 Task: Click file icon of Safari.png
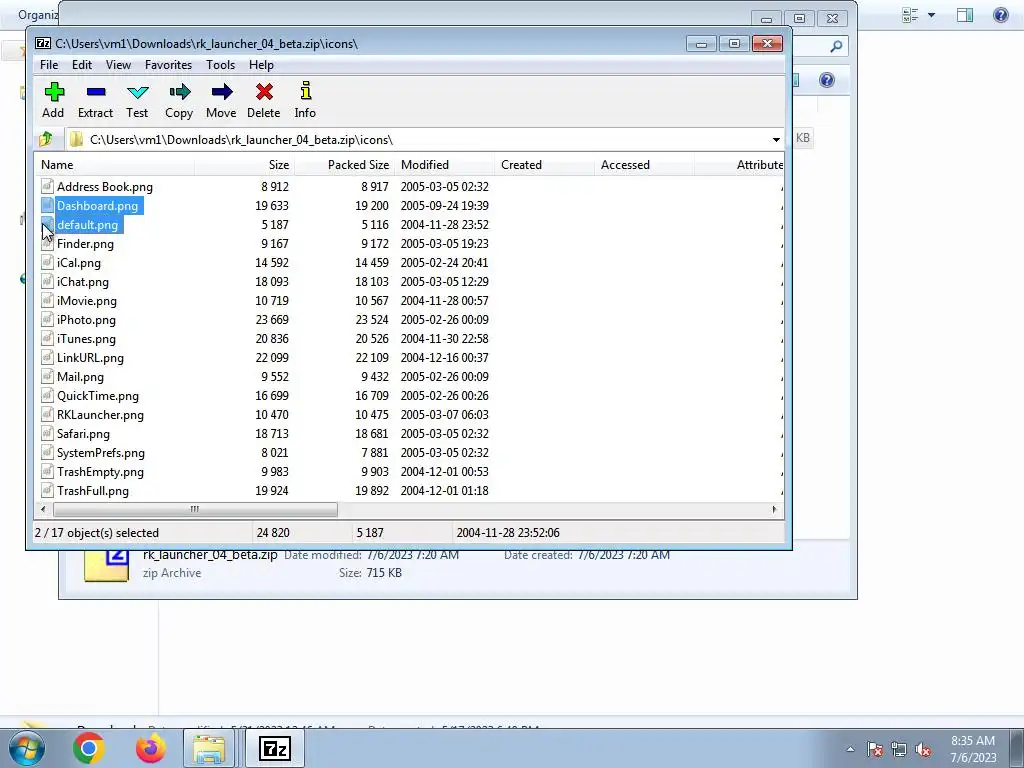[47, 433]
